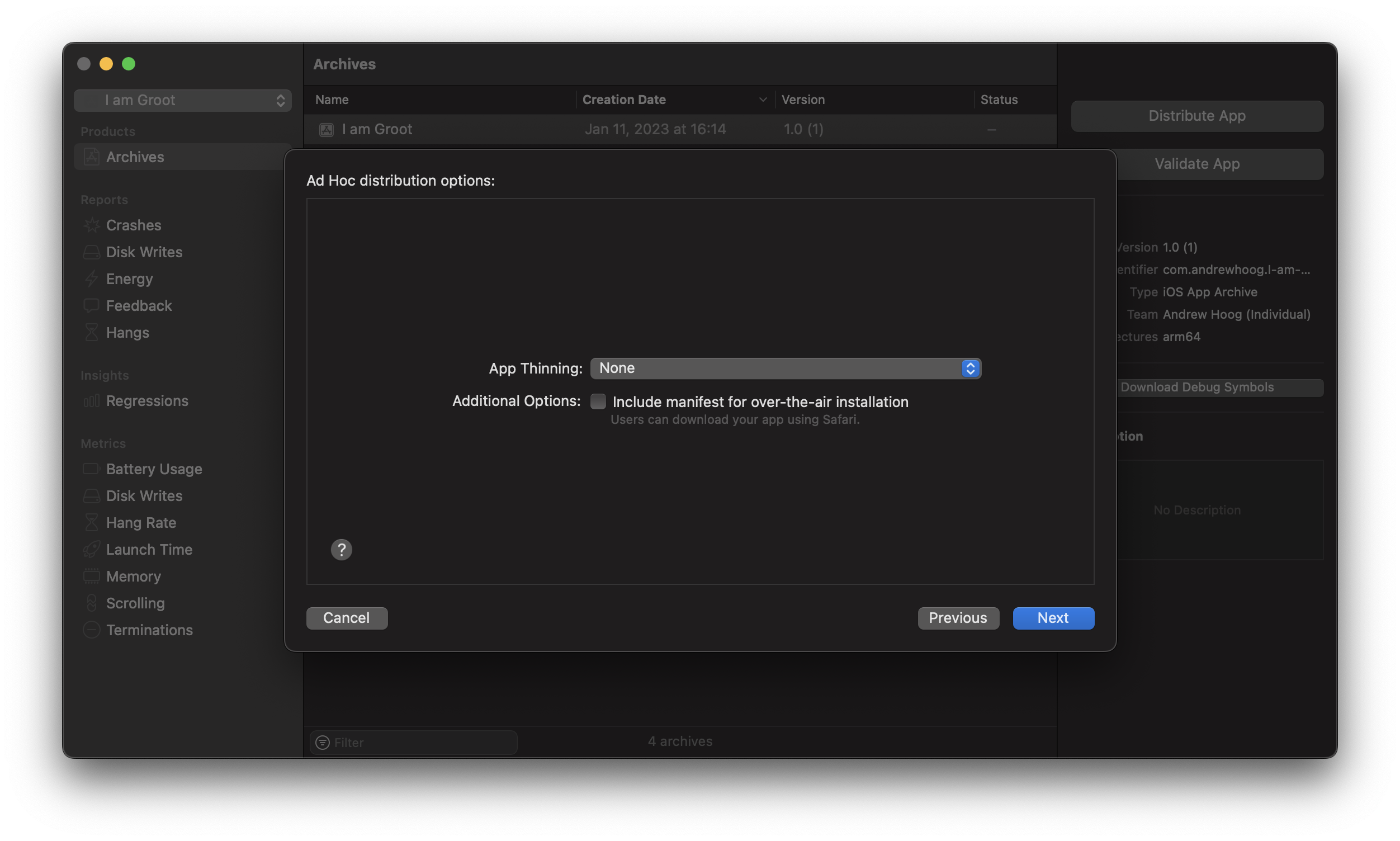
Task: Click the Crashes icon in Reports
Action: 91,225
